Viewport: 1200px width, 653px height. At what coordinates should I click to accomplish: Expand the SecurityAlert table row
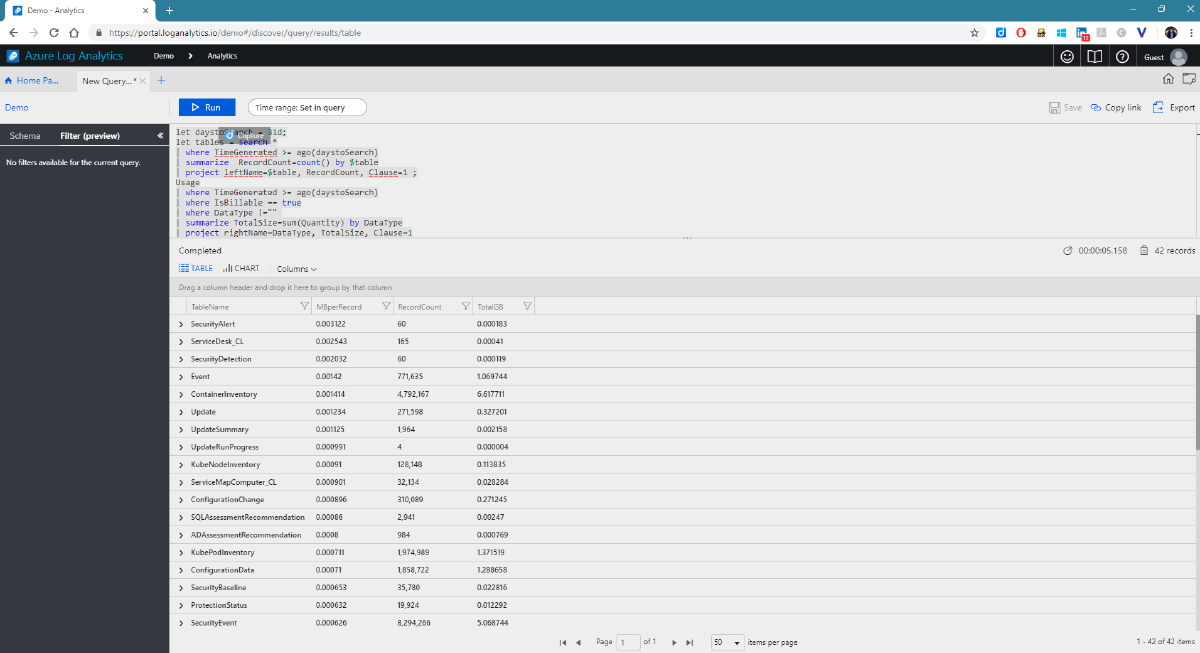tap(181, 324)
